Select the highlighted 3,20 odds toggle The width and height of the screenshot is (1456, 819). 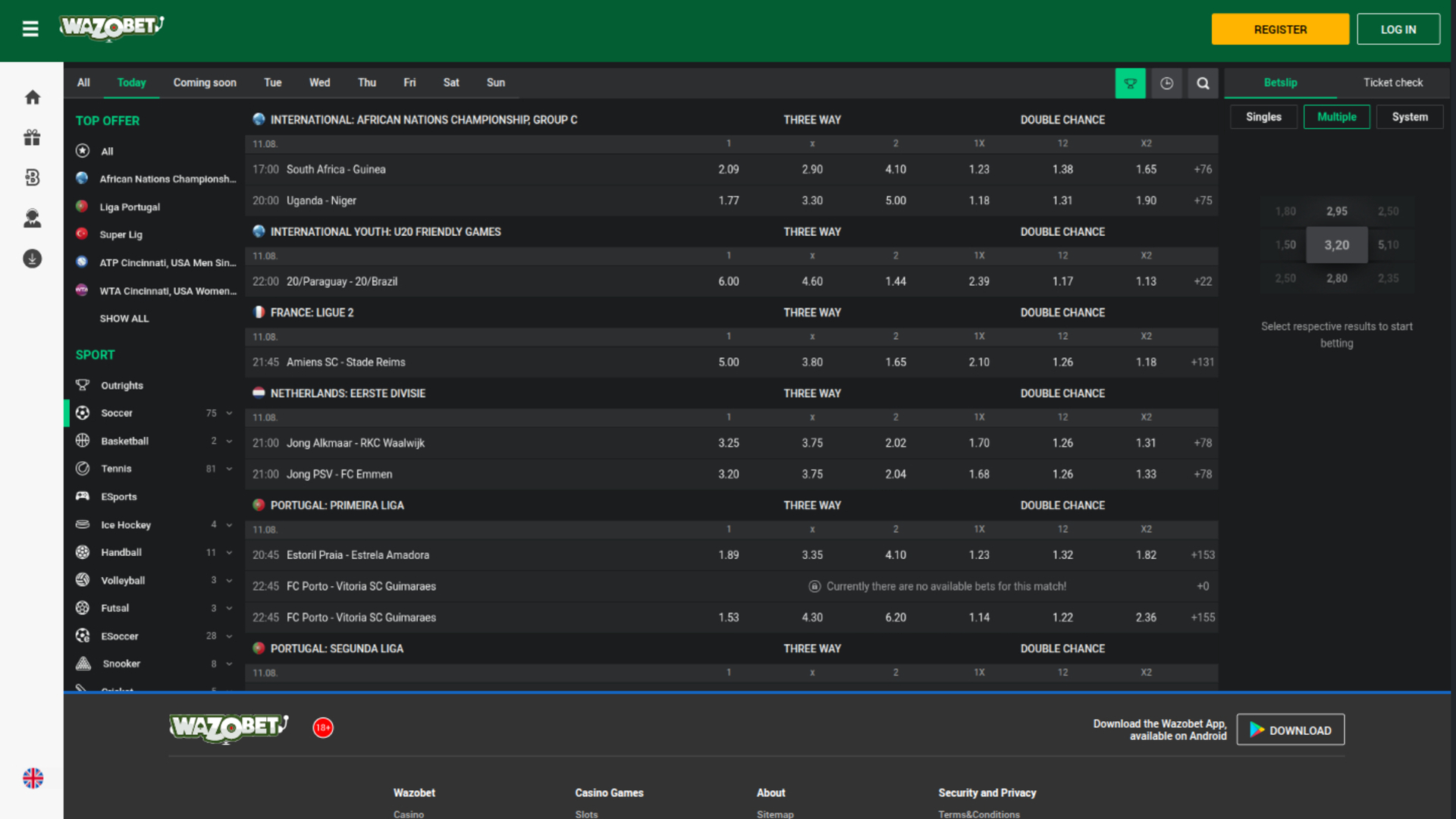pyautogui.click(x=1336, y=245)
